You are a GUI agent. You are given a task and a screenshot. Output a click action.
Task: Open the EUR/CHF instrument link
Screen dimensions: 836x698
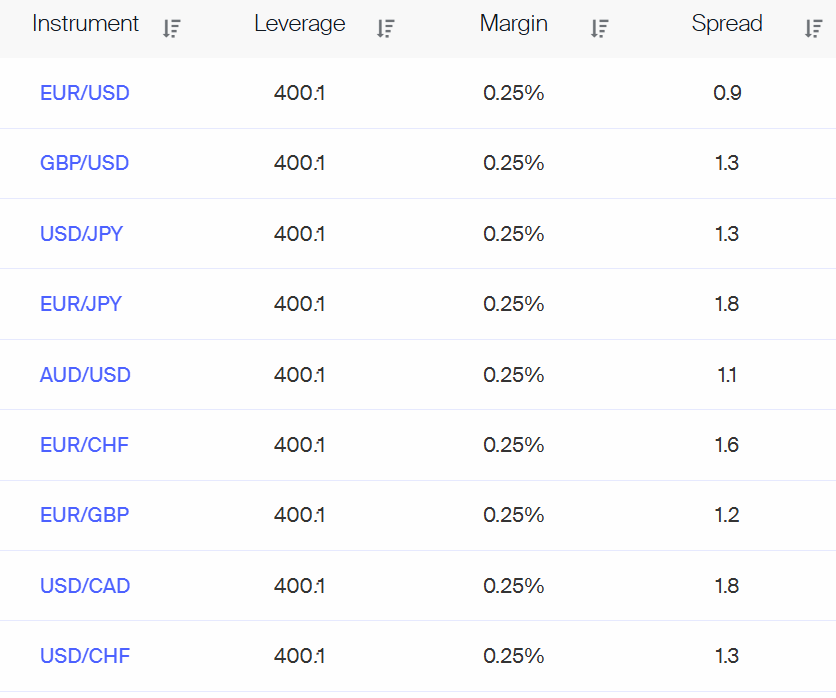[x=84, y=445]
